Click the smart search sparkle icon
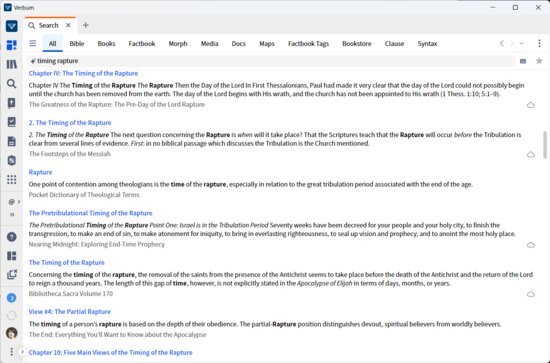Image resolution: width=550 pixels, height=363 pixels. point(33,61)
